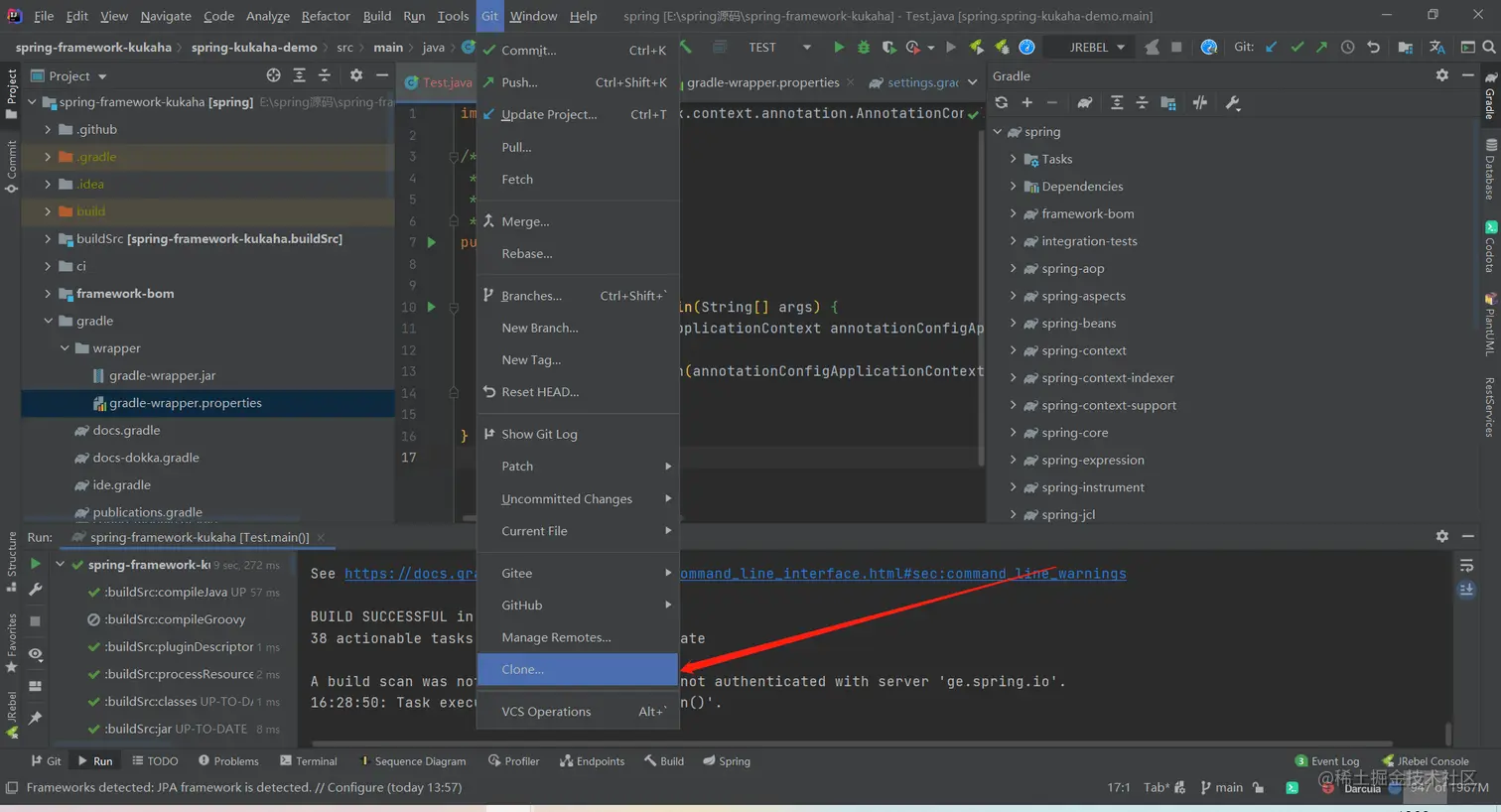Viewport: 1501px width, 812px height.
Task: Reload all Gradle projects
Action: [1001, 103]
